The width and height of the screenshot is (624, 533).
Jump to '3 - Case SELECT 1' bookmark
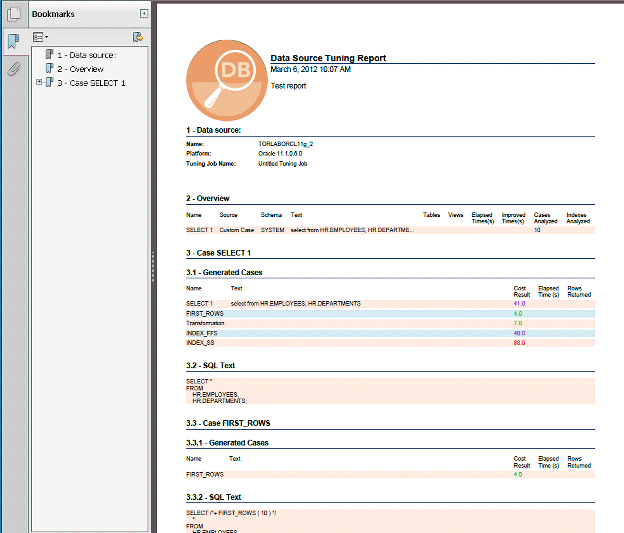[92, 83]
